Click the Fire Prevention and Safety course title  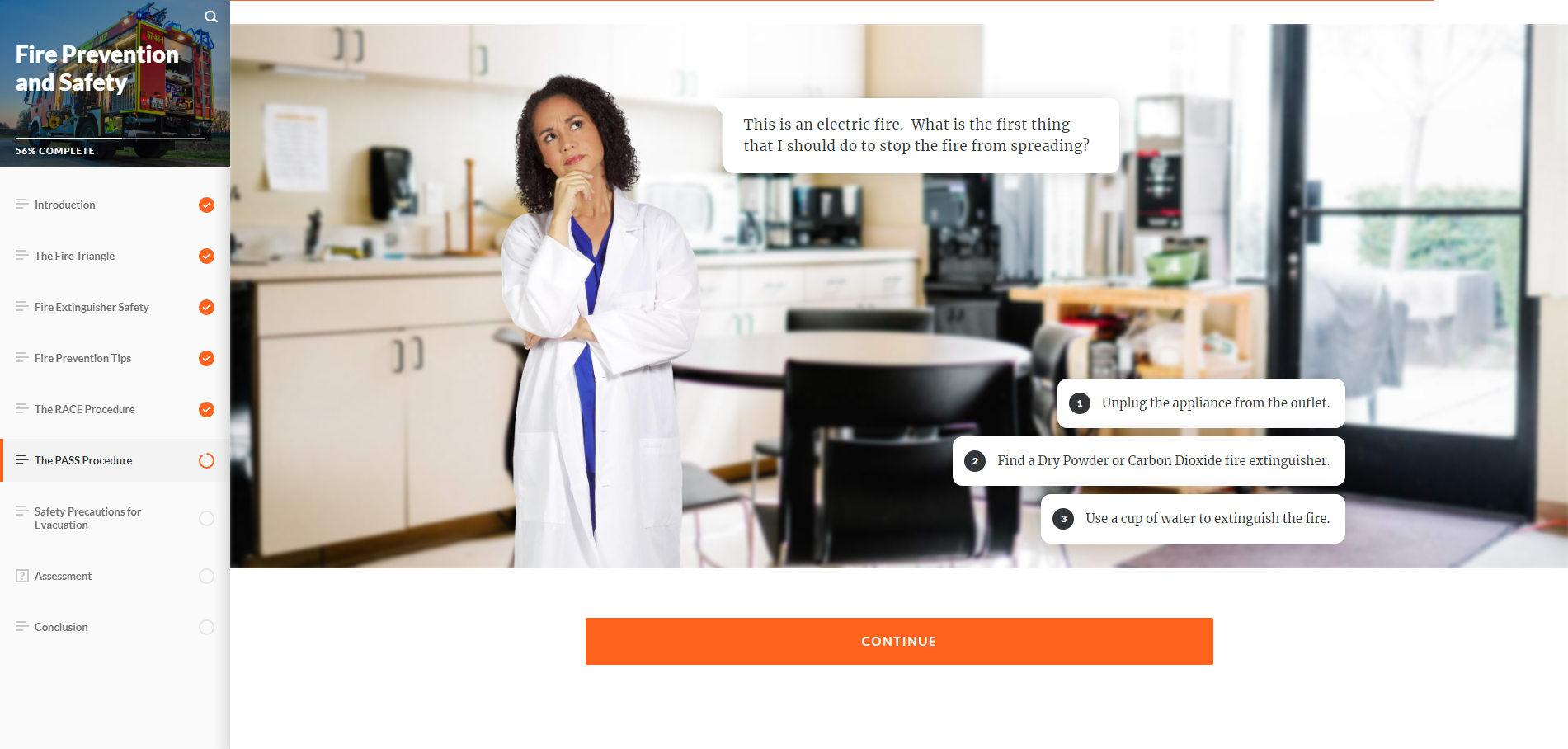tap(97, 68)
